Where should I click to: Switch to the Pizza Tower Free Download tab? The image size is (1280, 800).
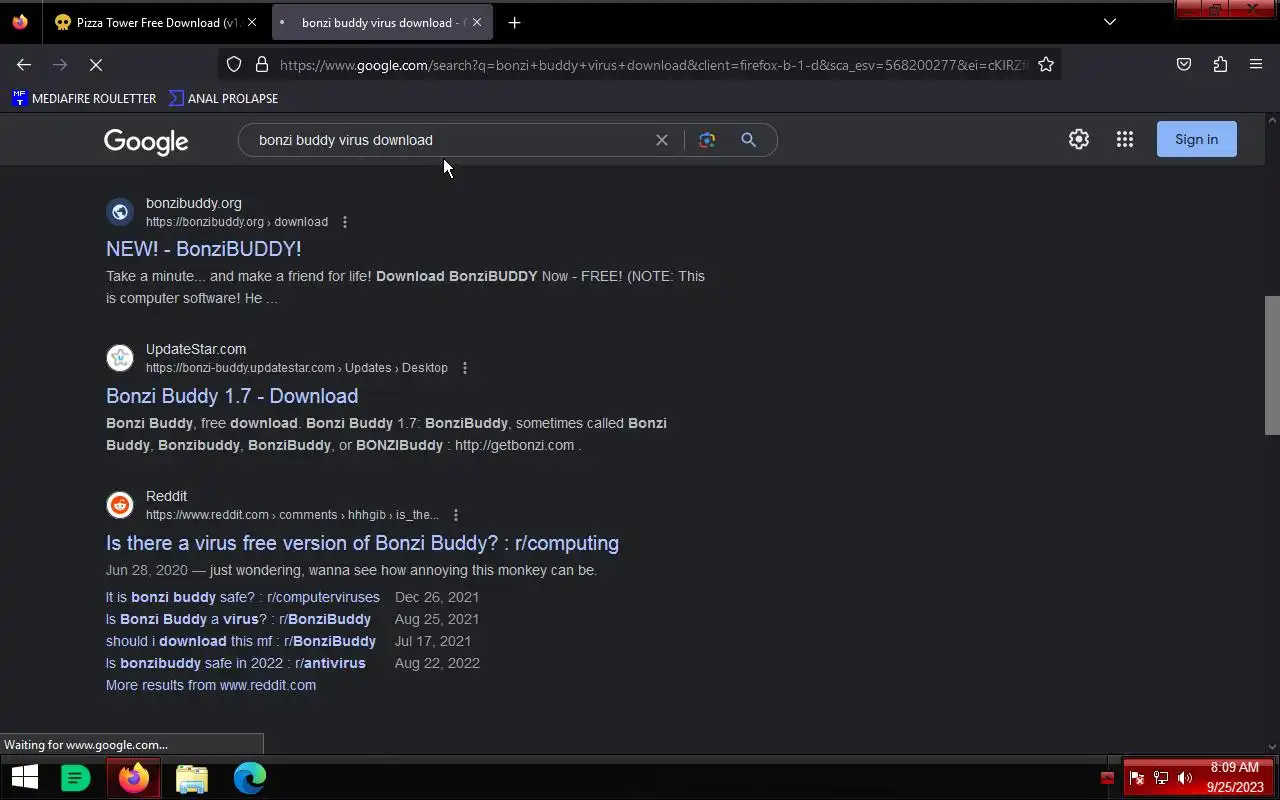coord(156,22)
